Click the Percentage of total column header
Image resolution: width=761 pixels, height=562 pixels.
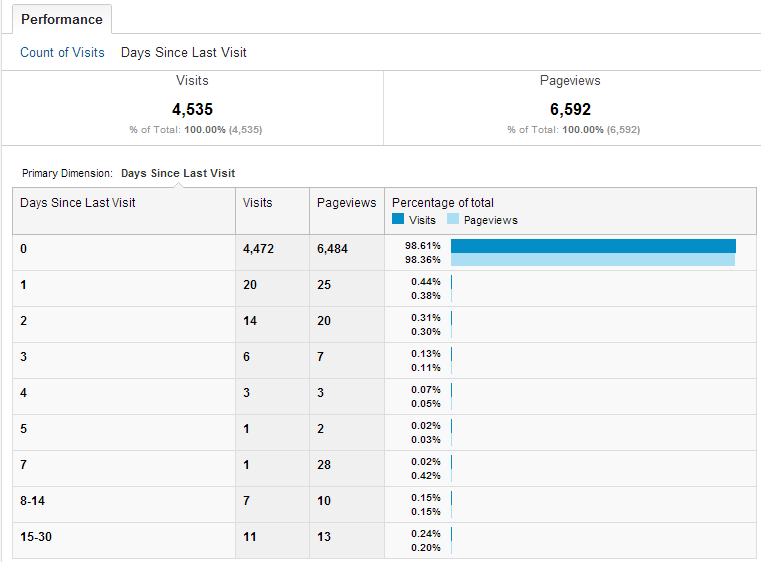443,202
